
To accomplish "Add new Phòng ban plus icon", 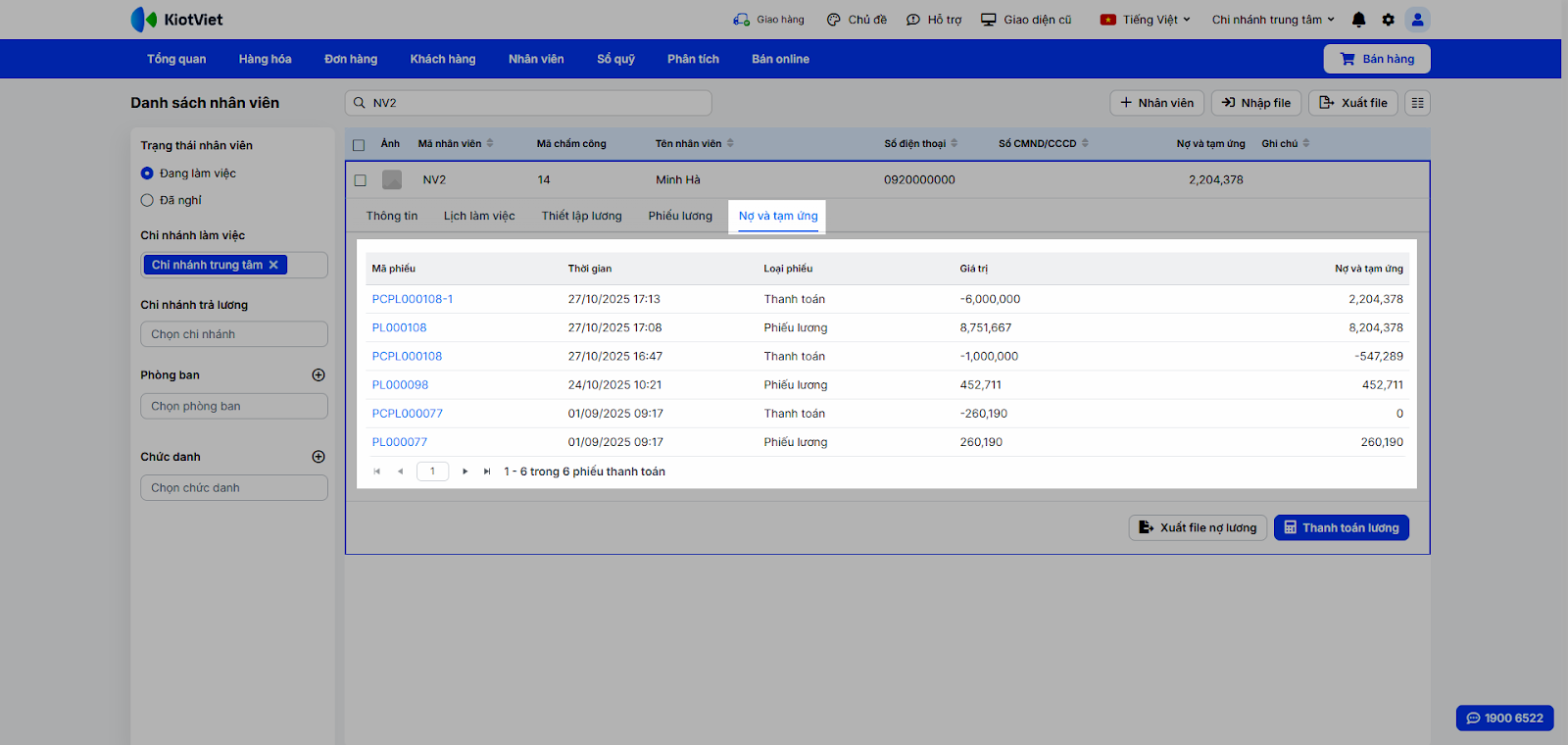I will click(318, 375).
